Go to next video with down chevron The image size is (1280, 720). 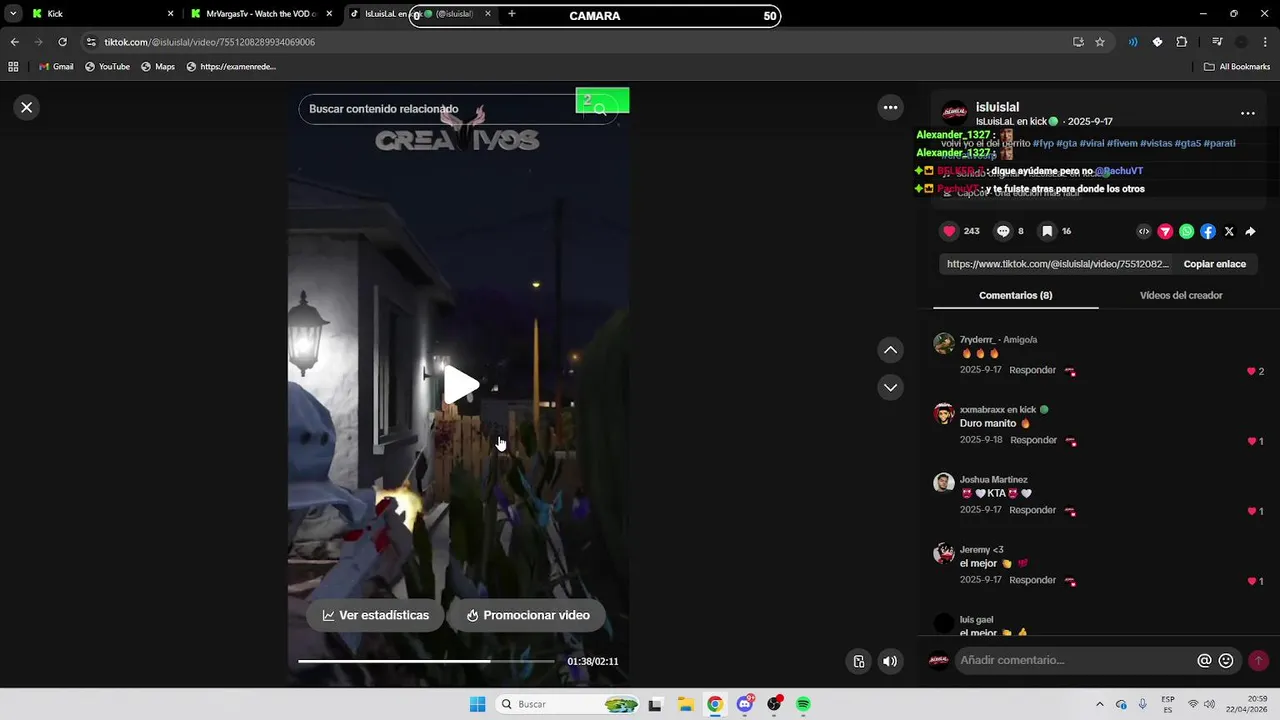(890, 387)
